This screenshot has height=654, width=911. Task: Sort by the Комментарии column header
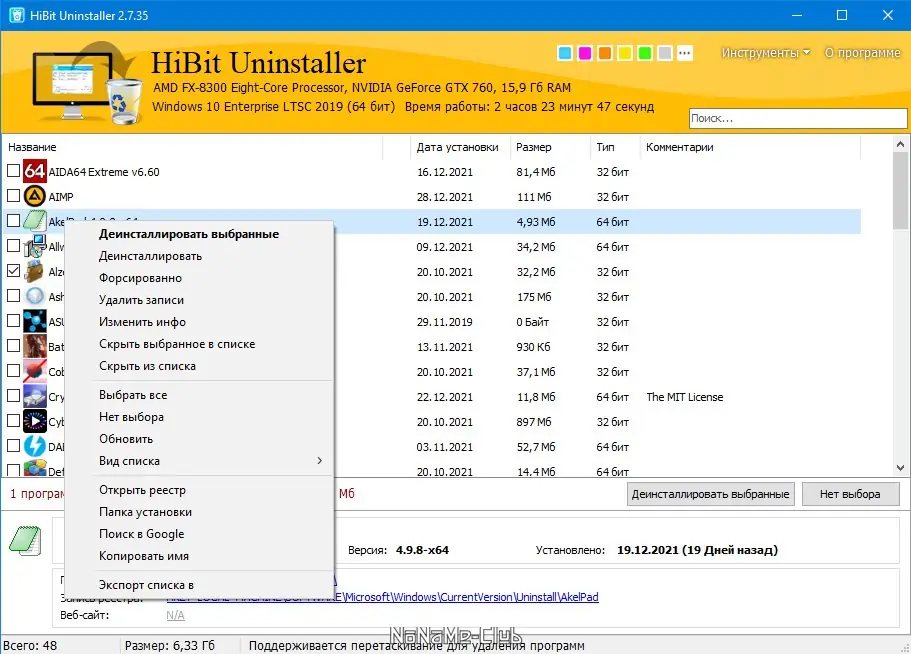750,147
